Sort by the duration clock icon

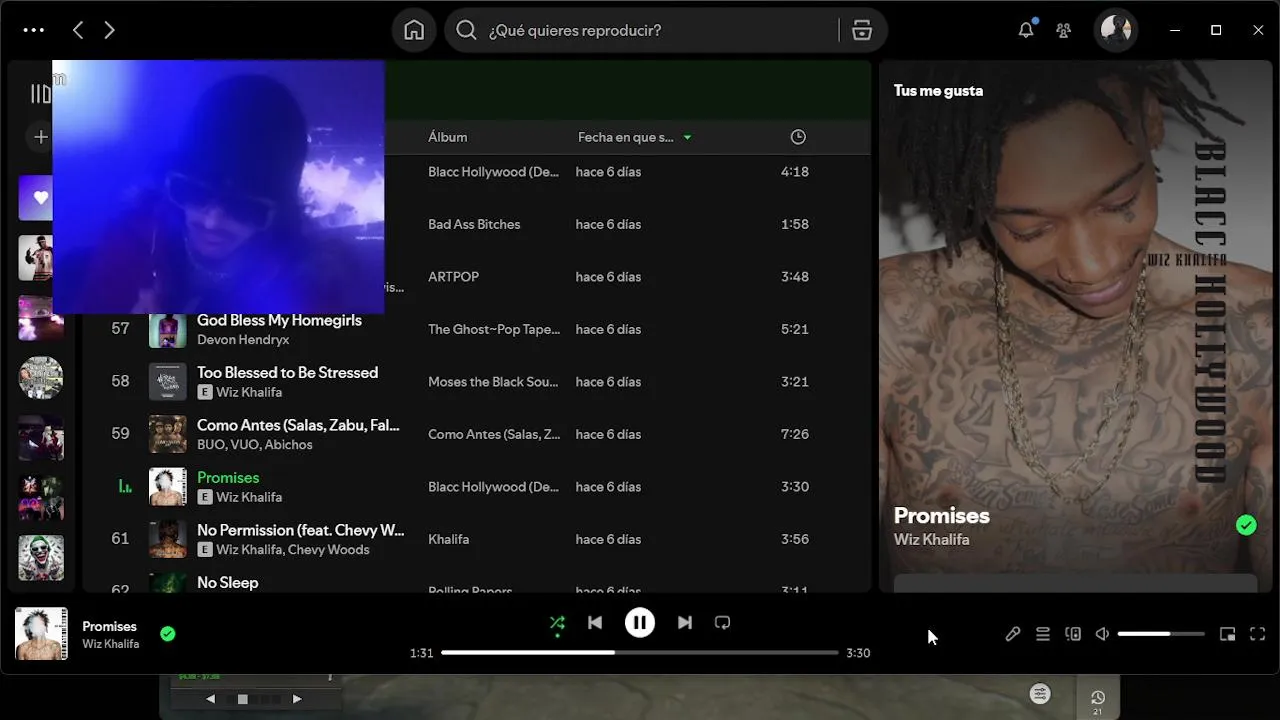pos(798,137)
